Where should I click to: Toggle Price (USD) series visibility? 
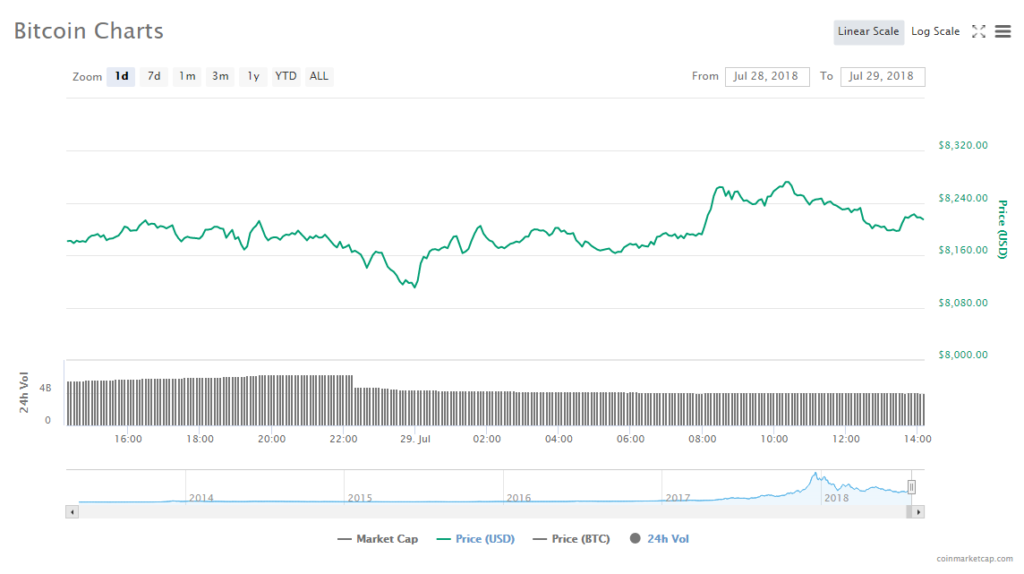476,539
